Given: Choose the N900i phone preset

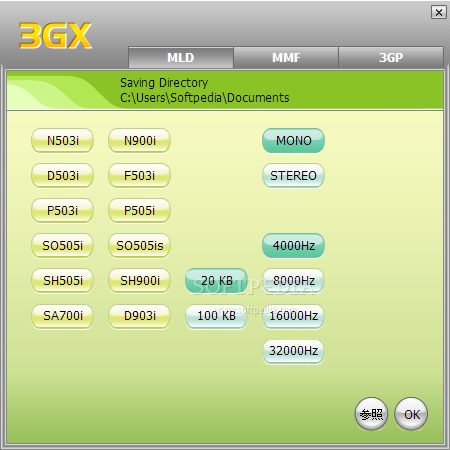Looking at the screenshot, I should pyautogui.click(x=139, y=140).
